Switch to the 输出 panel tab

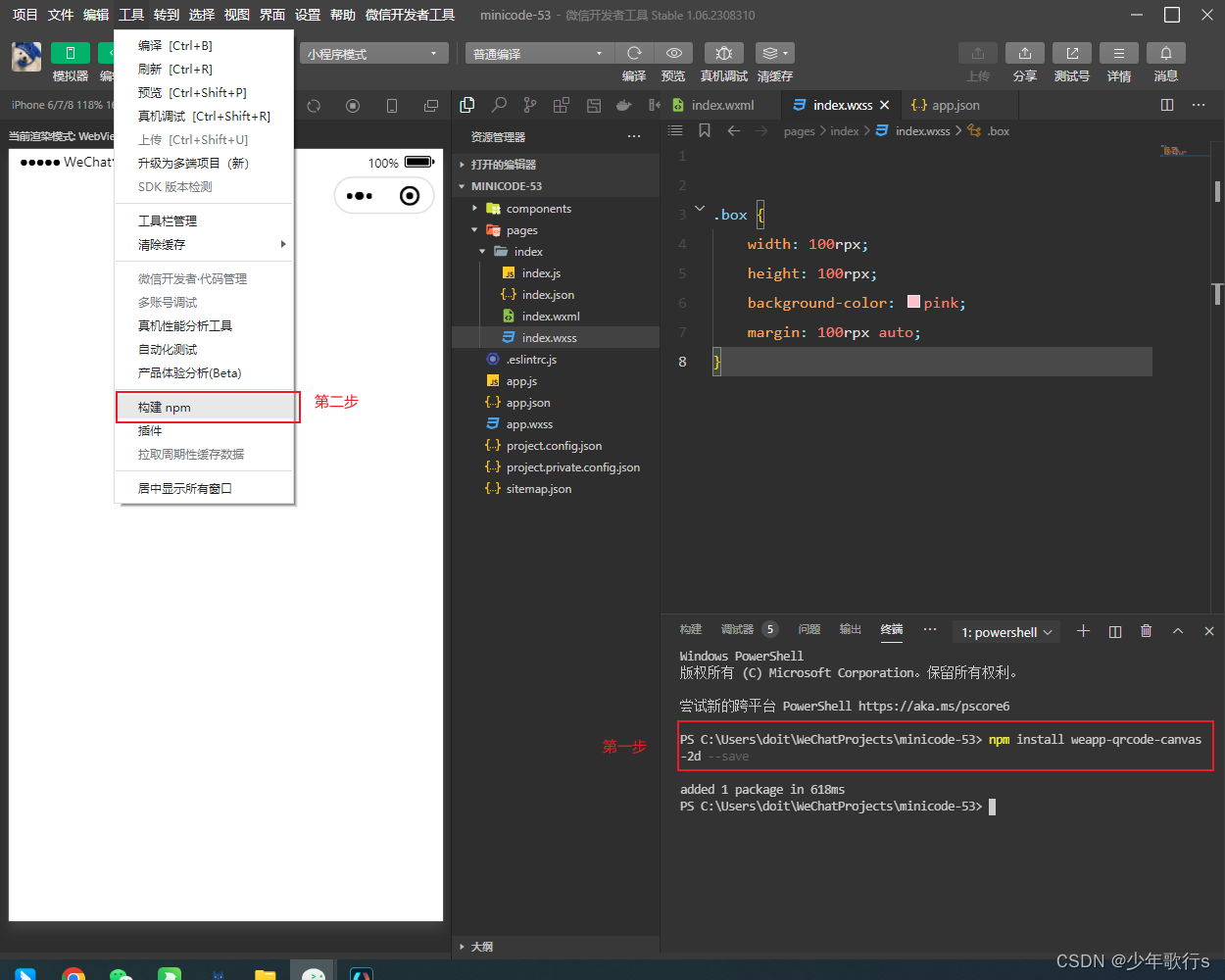[x=851, y=629]
